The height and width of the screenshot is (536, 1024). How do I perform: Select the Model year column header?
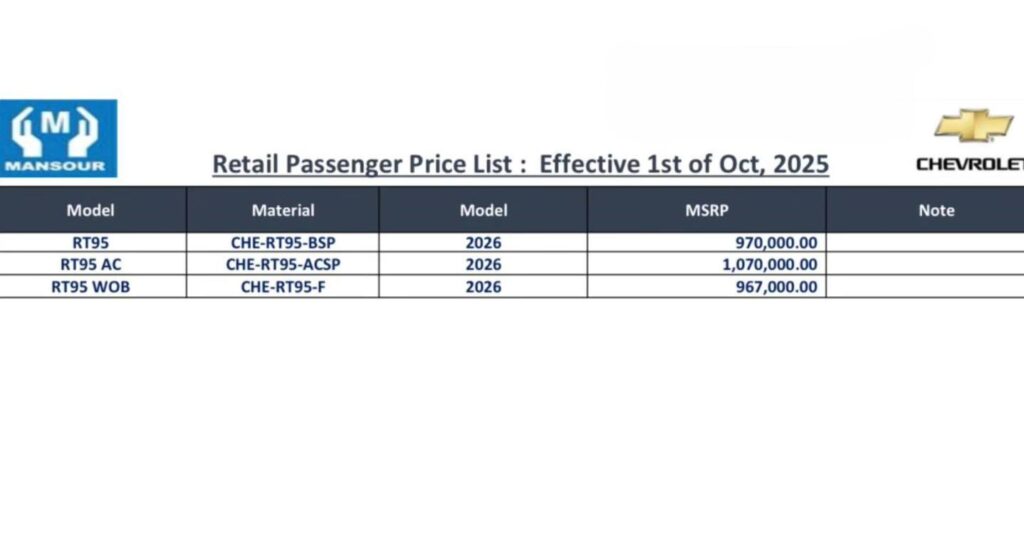pyautogui.click(x=483, y=210)
